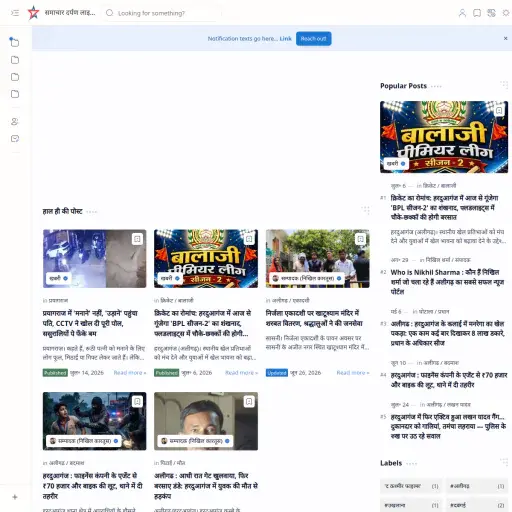Open the contacts person icon in sidebar
This screenshot has height=512, width=512.
[15, 122]
